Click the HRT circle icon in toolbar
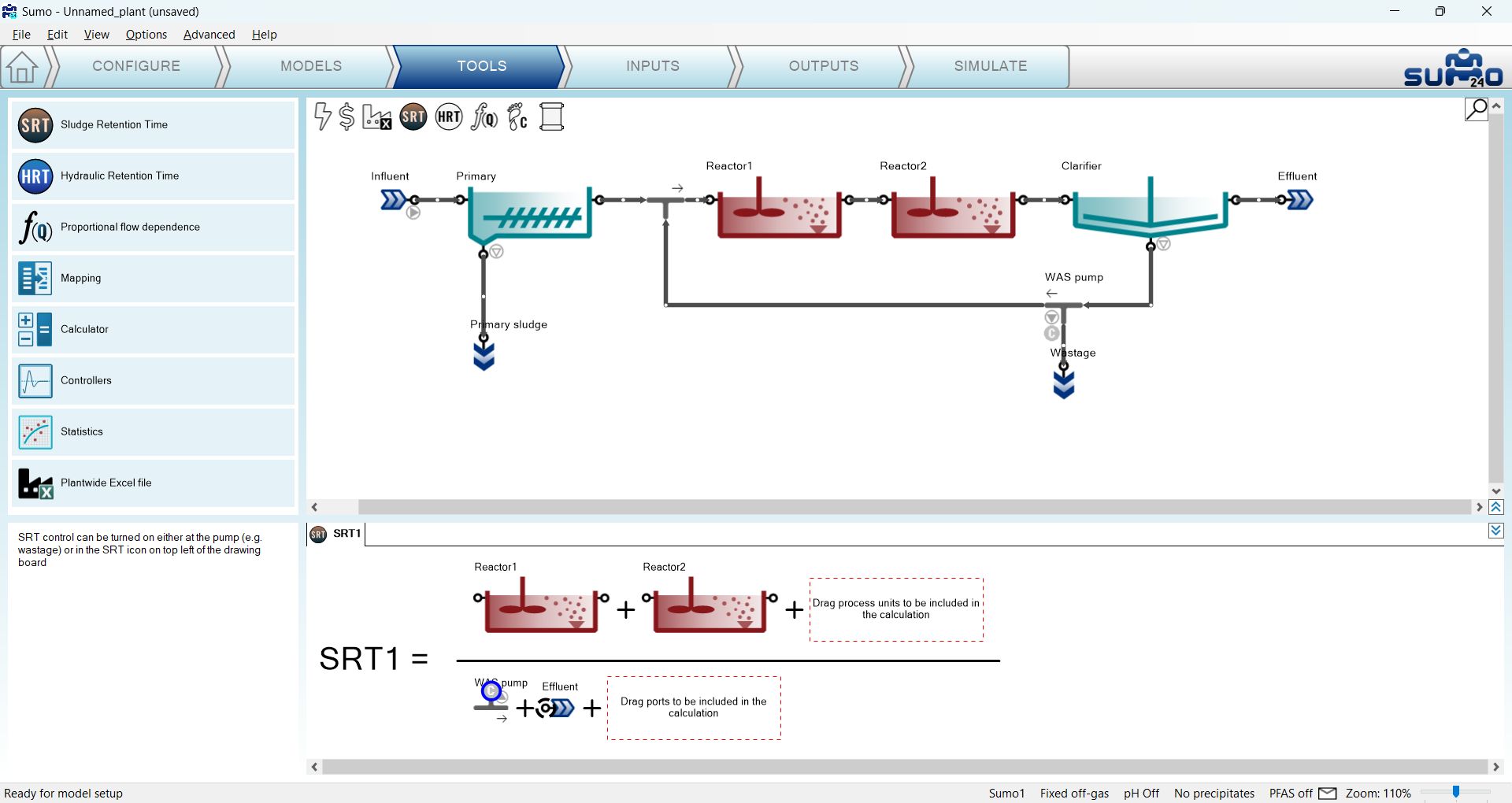 click(449, 117)
